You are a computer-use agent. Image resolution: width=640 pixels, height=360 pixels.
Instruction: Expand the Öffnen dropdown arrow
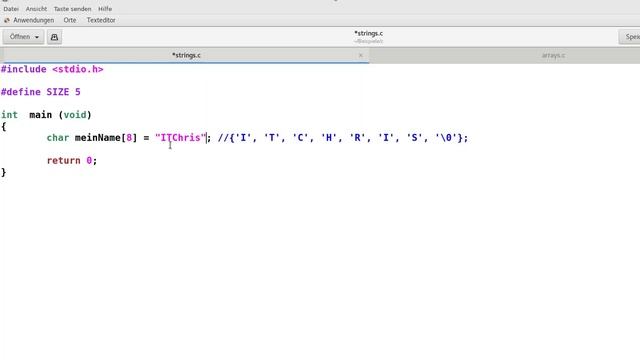(x=37, y=37)
